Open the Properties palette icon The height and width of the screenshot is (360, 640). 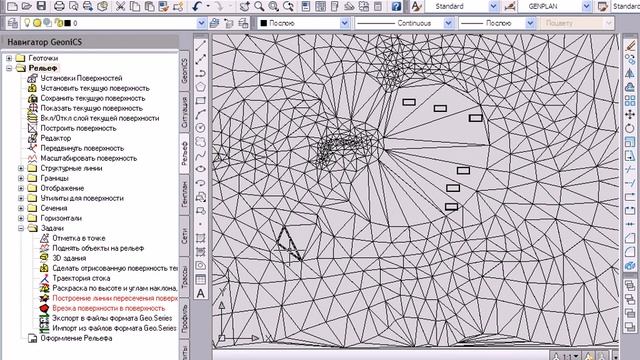point(306,6)
